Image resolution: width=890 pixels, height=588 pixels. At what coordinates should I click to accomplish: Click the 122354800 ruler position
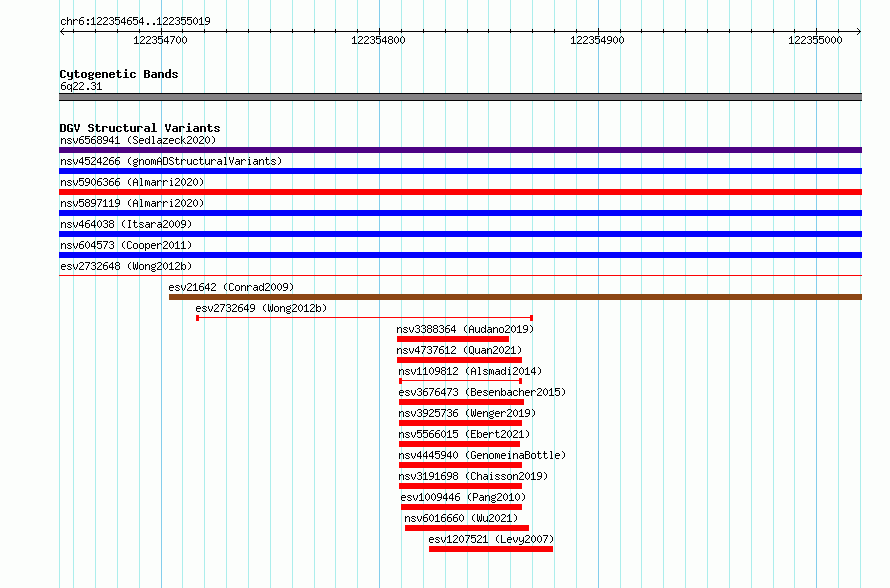point(379,40)
